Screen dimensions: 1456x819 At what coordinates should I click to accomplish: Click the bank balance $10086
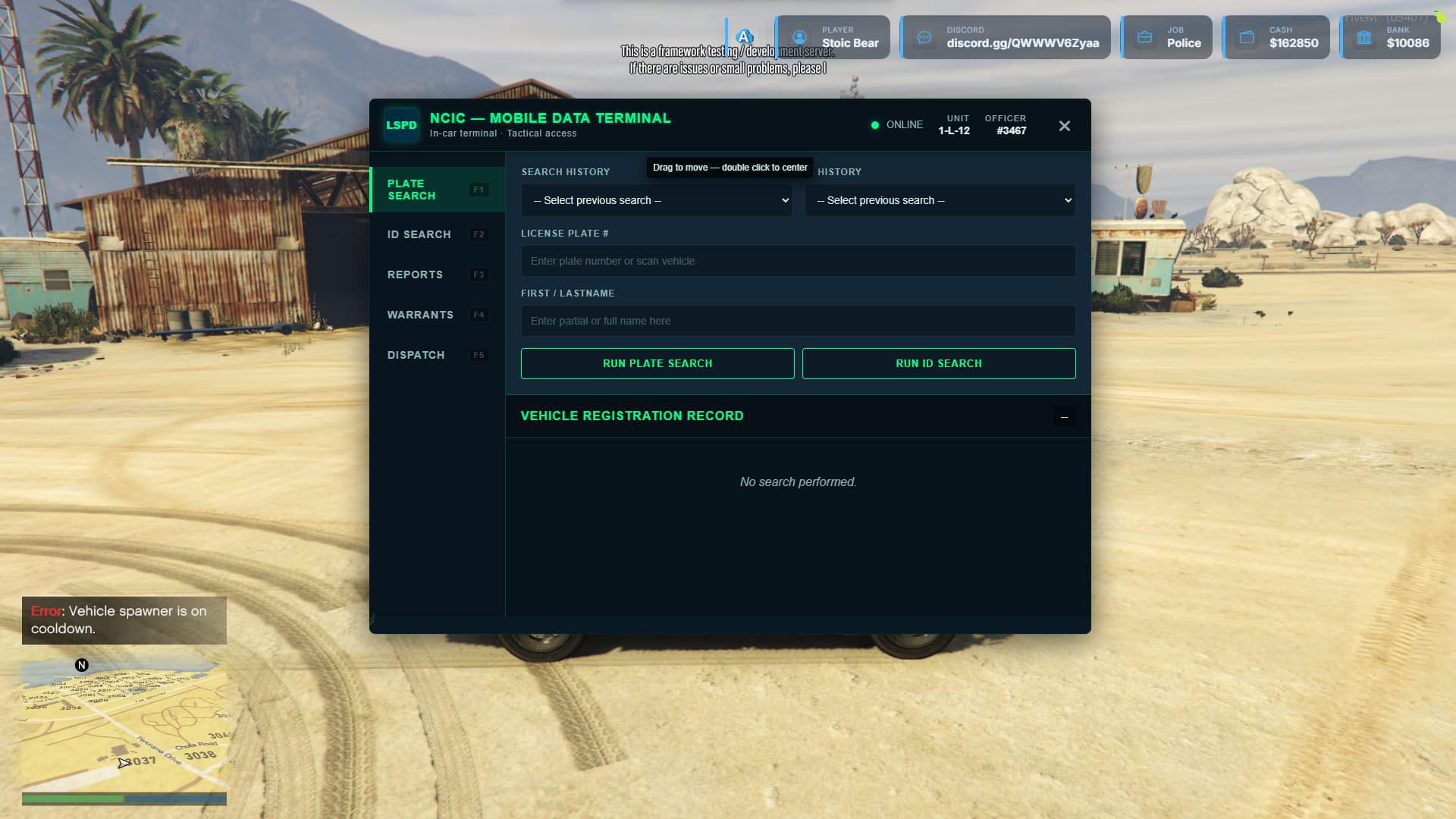click(x=1407, y=43)
